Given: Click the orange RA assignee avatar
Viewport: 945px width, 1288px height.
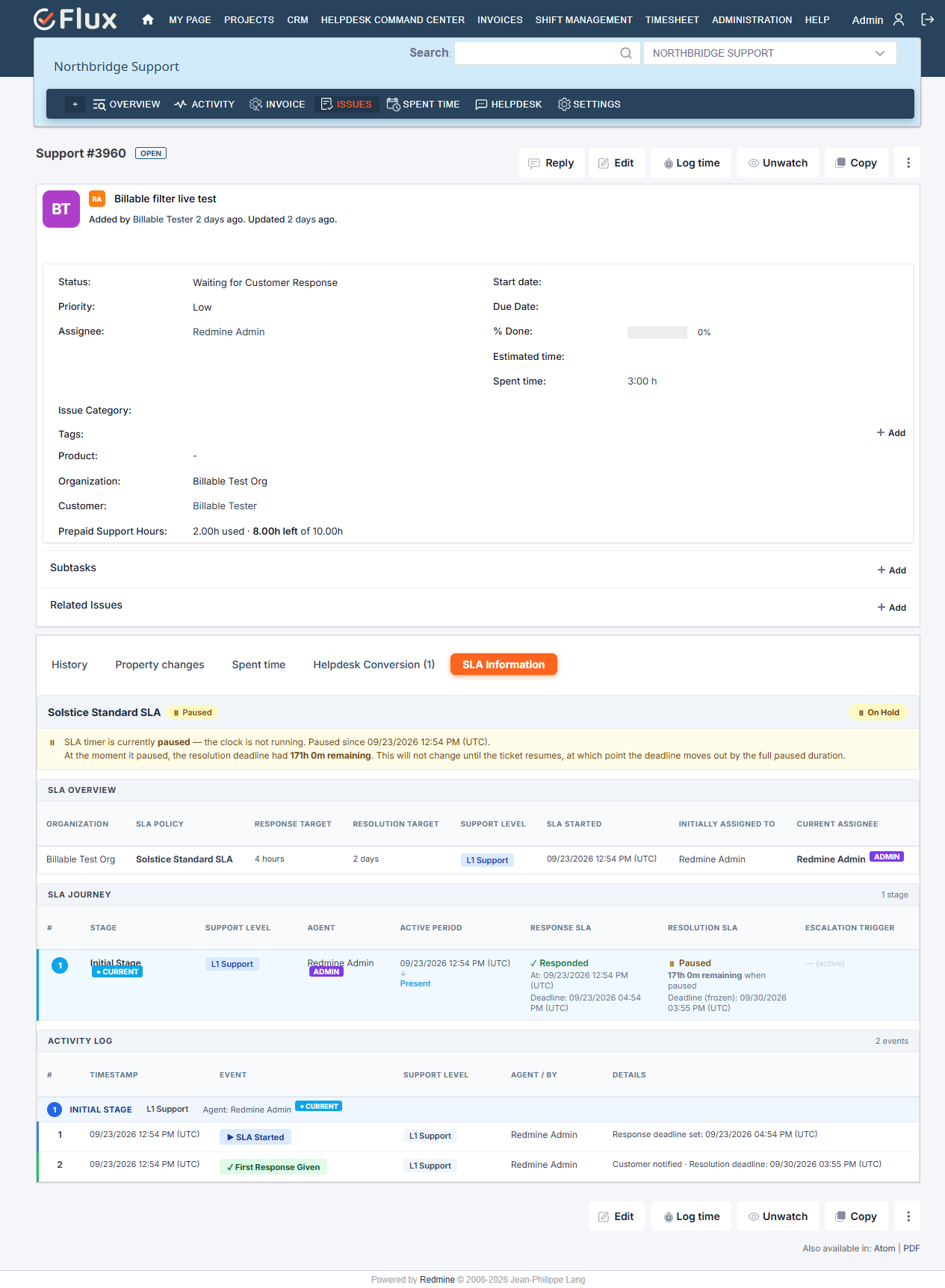Looking at the screenshot, I should (97, 199).
